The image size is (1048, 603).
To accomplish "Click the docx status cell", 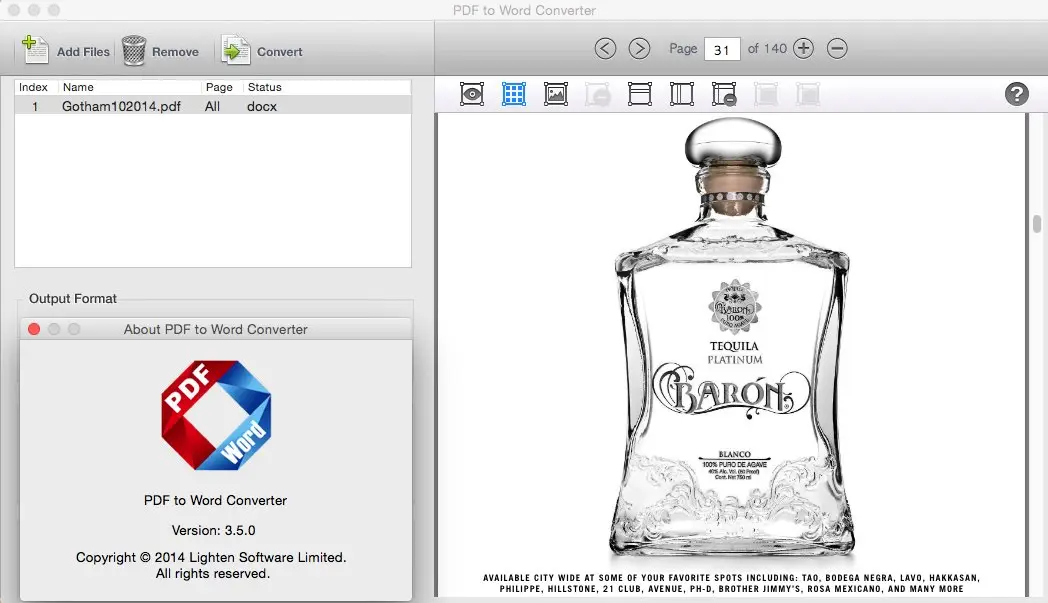I will click(x=262, y=106).
